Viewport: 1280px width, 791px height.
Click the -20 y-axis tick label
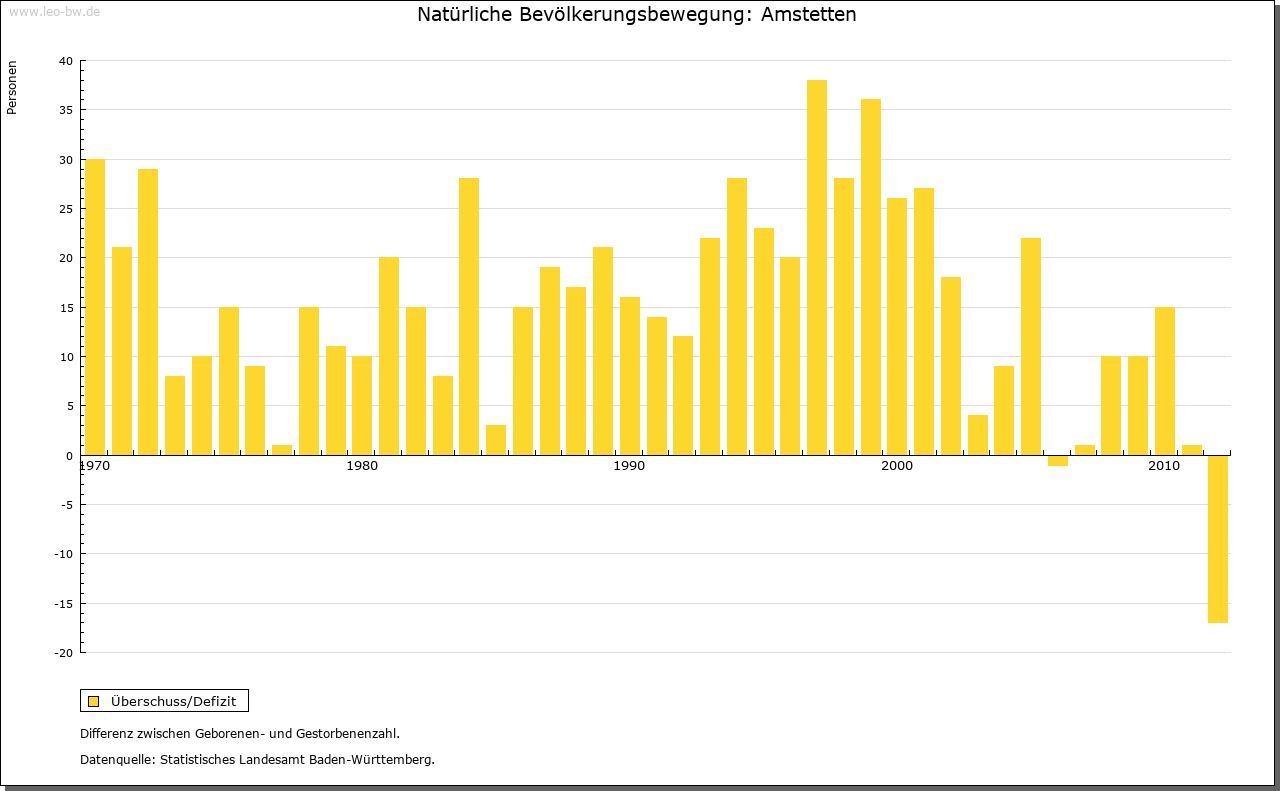pos(63,653)
